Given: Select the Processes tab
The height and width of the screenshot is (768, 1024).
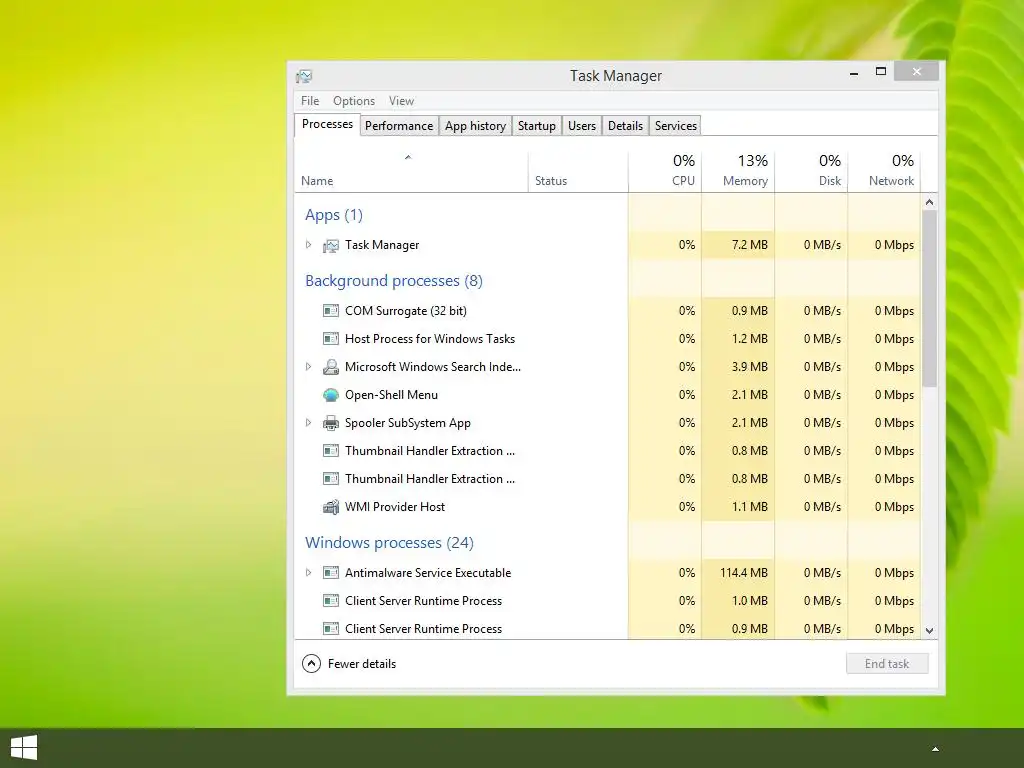Looking at the screenshot, I should pos(327,124).
